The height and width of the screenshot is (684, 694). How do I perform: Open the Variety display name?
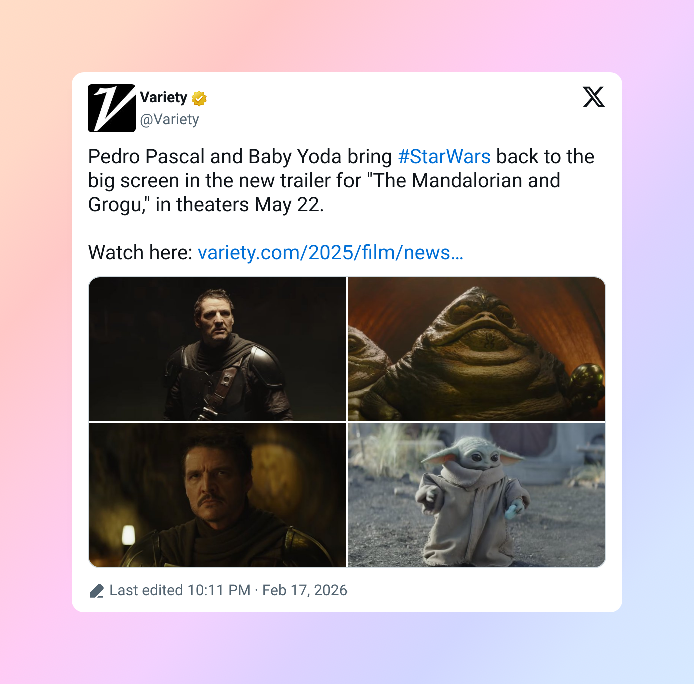click(163, 97)
